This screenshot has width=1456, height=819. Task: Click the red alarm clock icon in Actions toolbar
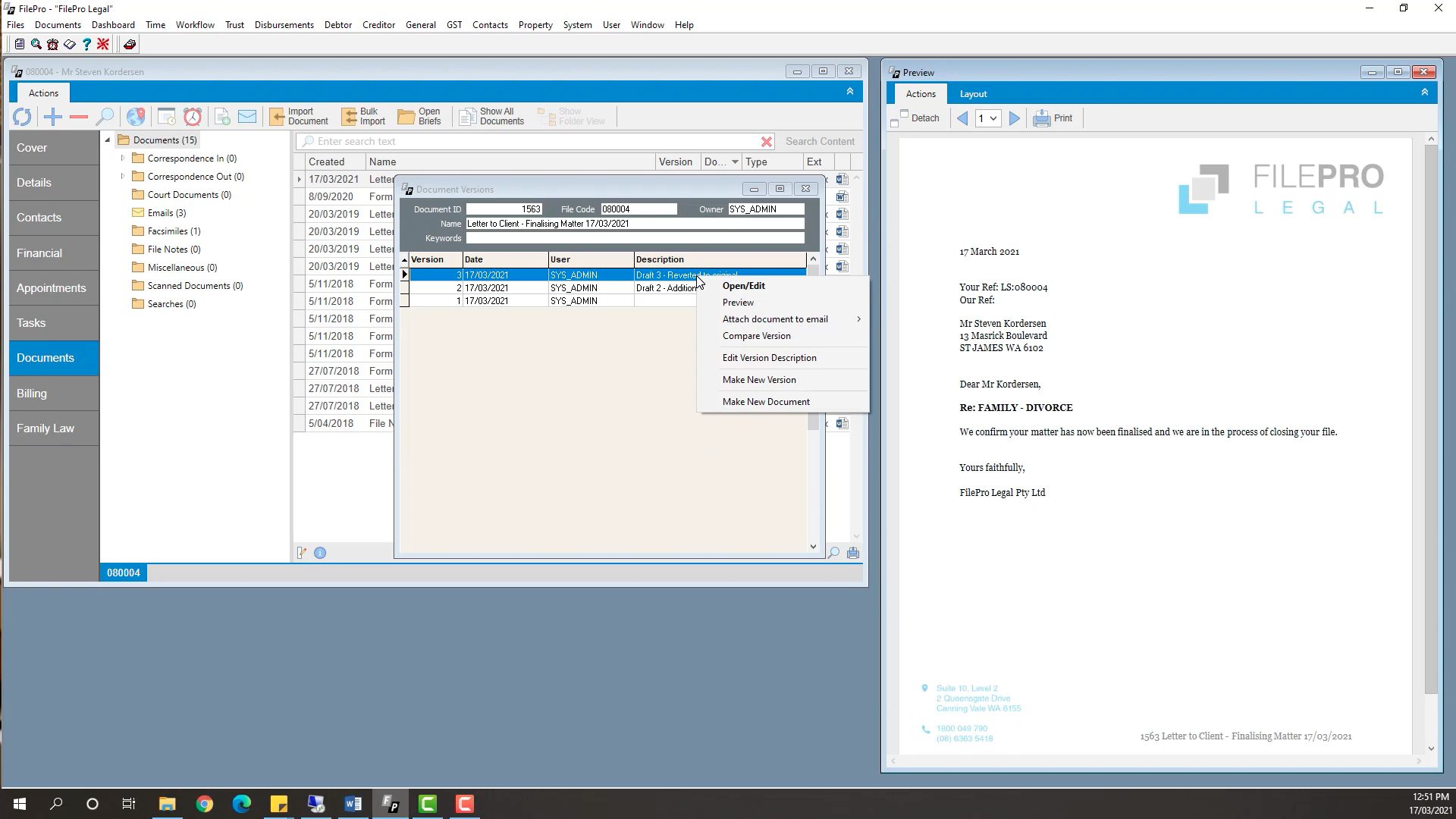coord(193,117)
